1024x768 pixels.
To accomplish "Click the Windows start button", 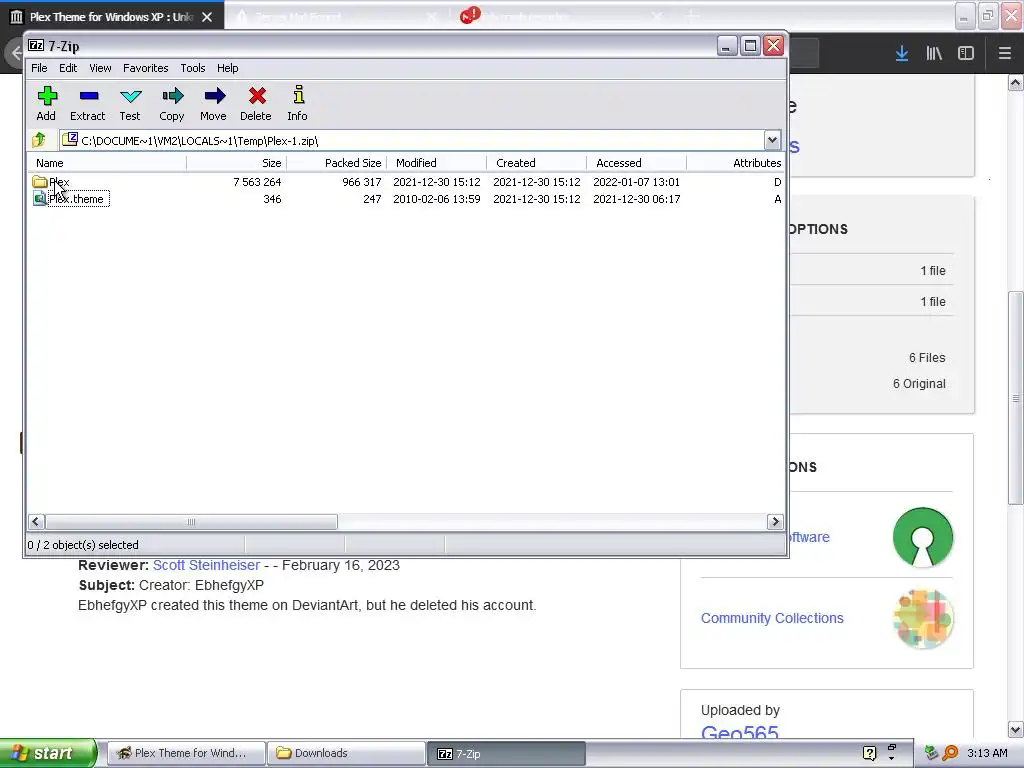I will 48,753.
